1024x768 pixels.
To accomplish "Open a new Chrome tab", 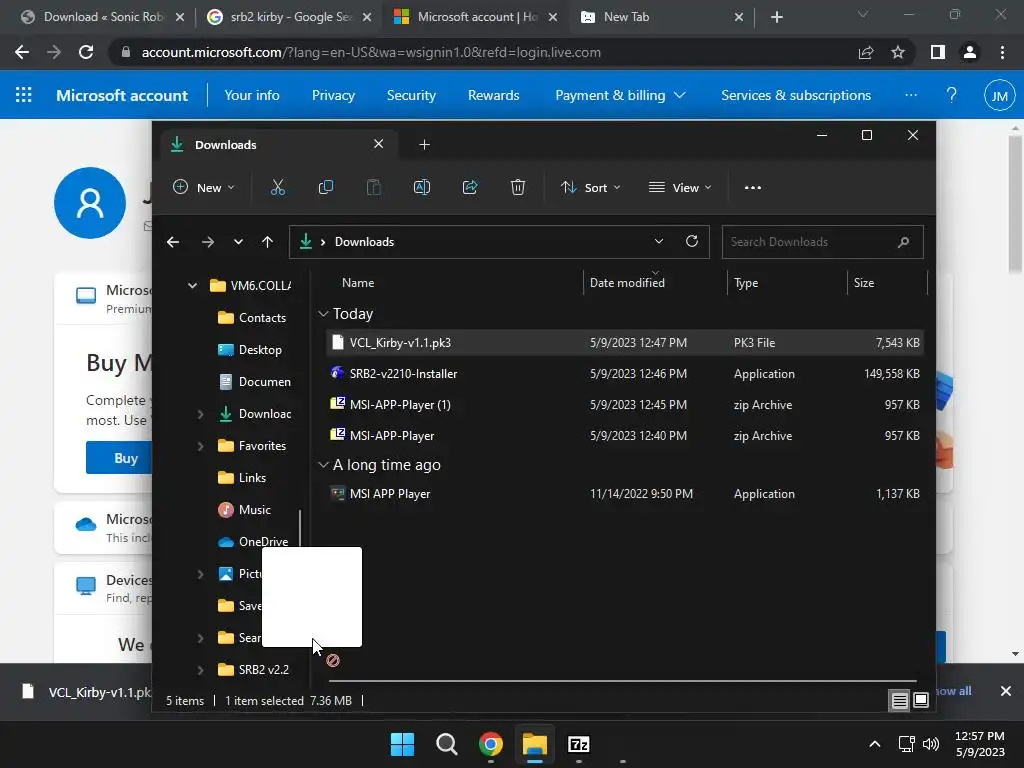I will pos(776,17).
